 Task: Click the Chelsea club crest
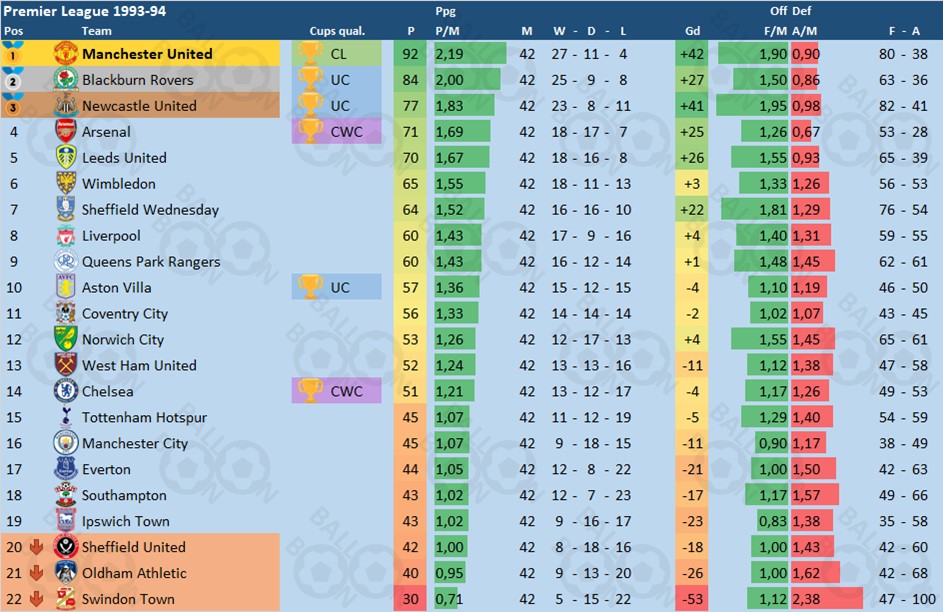(66, 391)
